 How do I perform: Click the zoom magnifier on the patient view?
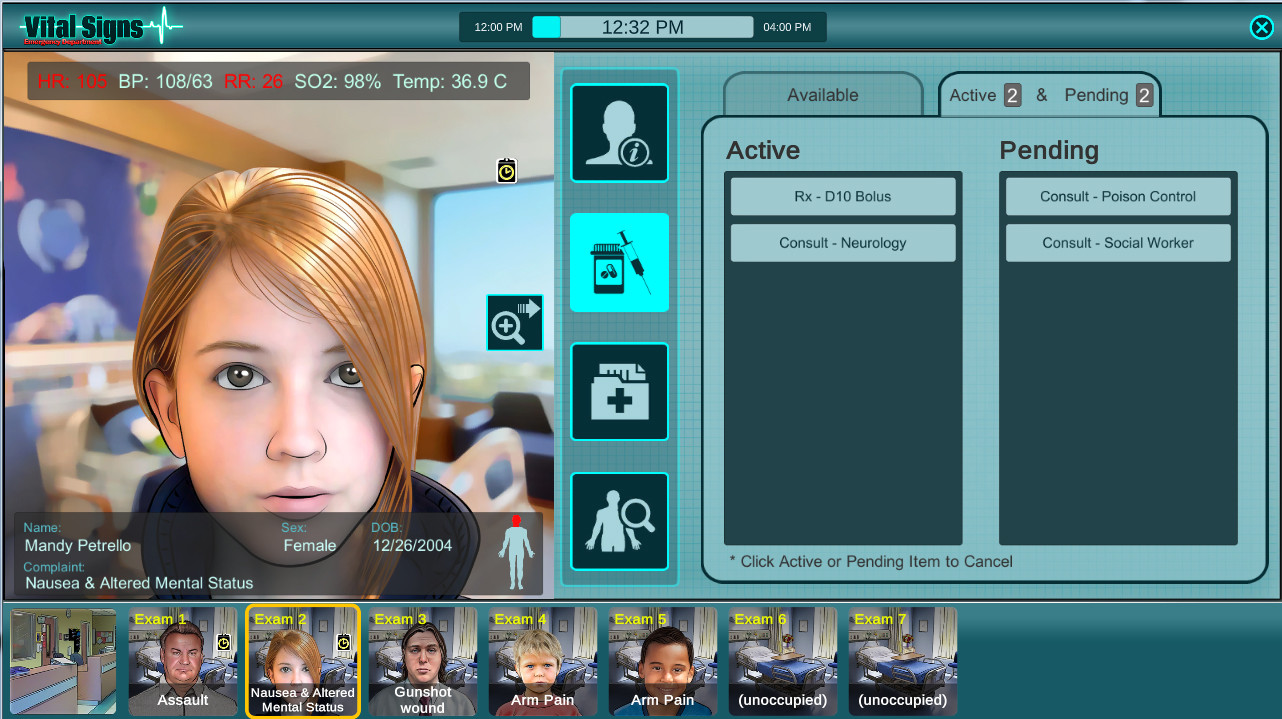(514, 322)
